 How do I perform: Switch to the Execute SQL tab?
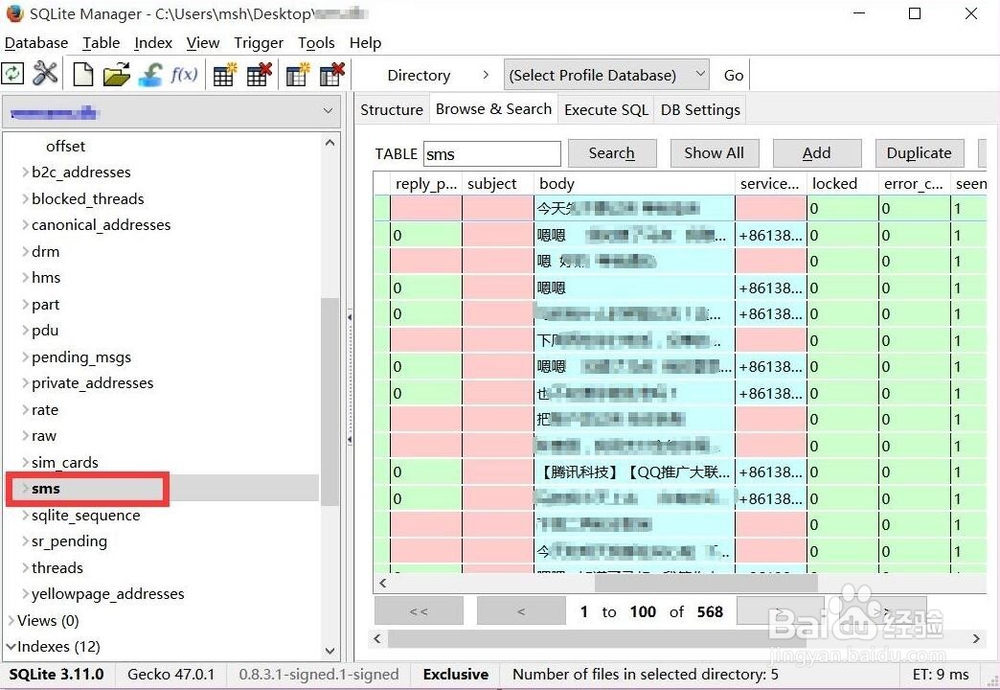(x=607, y=110)
